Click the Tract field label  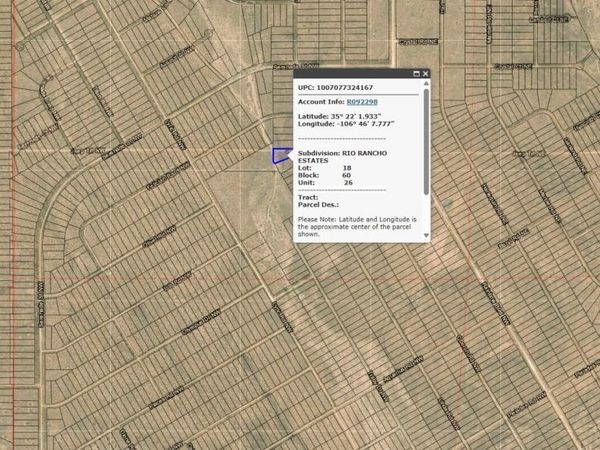coord(308,197)
